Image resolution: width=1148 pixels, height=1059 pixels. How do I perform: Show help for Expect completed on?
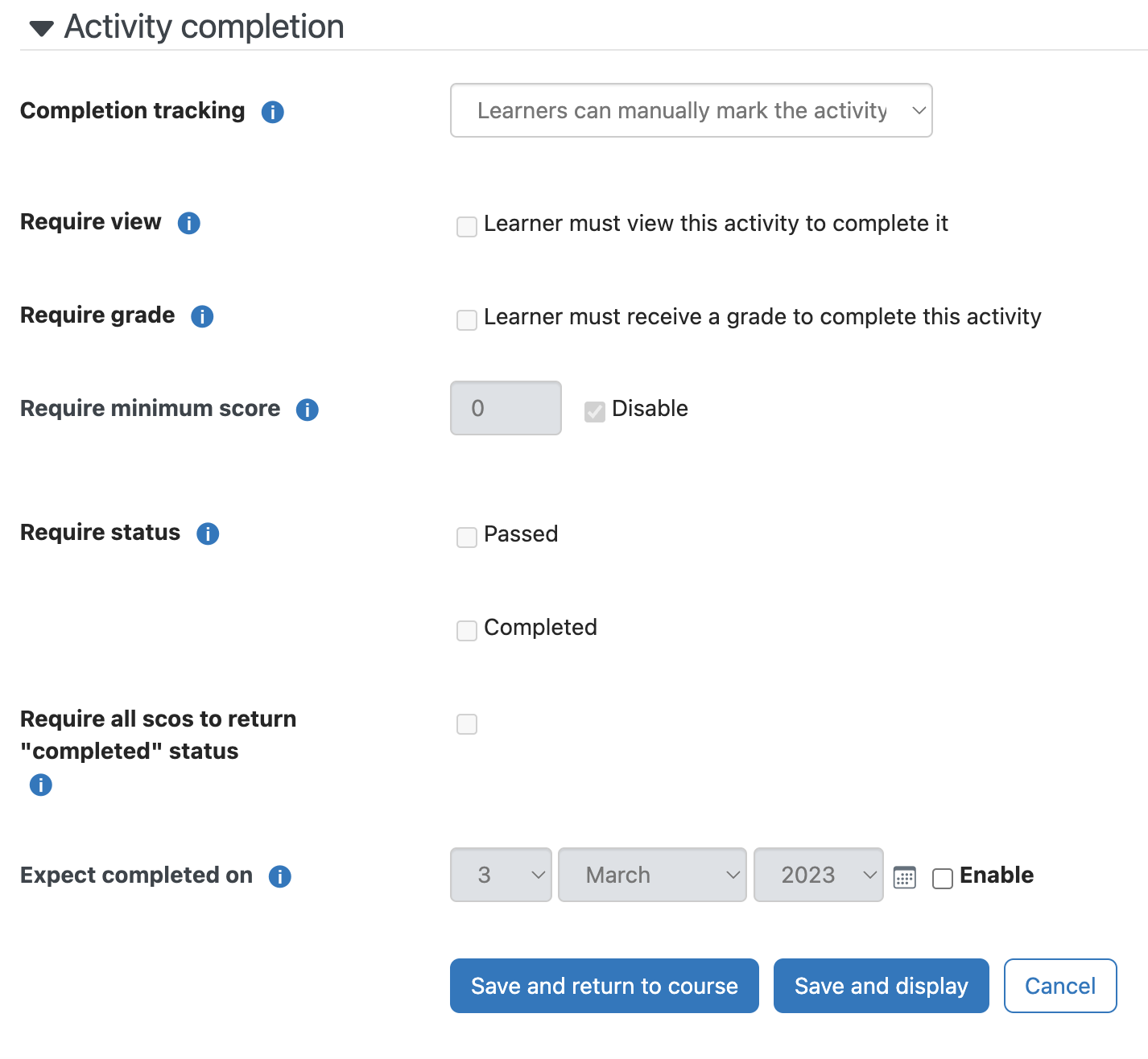280,876
